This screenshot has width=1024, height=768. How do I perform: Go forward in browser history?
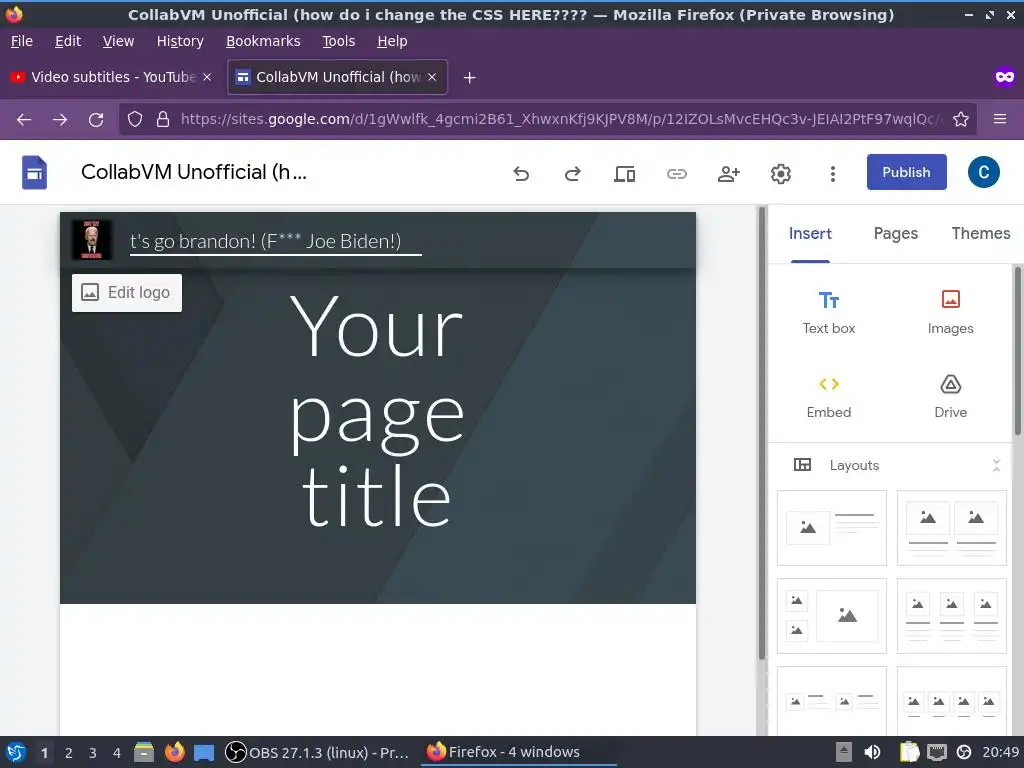pyautogui.click(x=60, y=120)
